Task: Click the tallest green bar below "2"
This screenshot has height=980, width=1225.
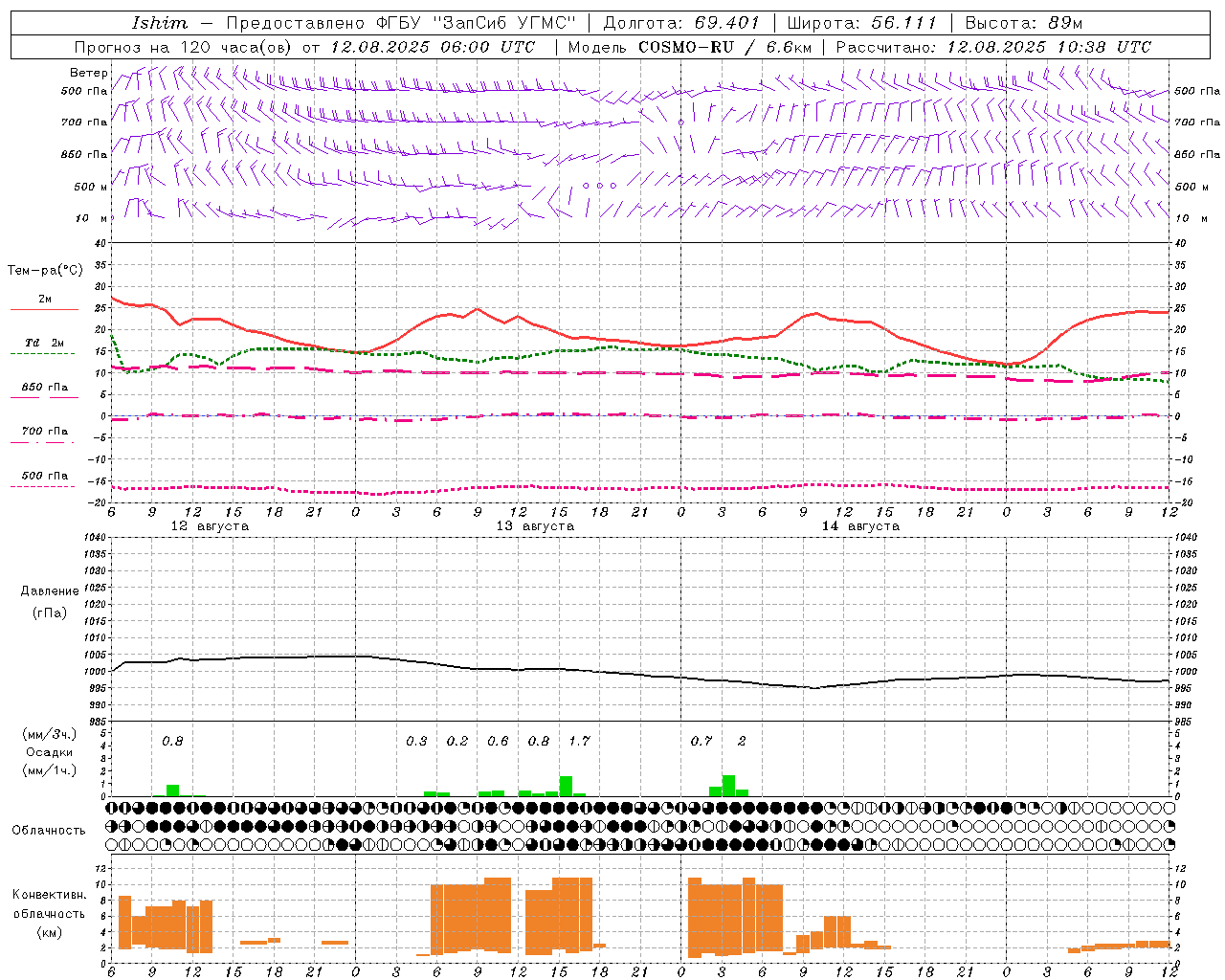Action: (x=728, y=786)
